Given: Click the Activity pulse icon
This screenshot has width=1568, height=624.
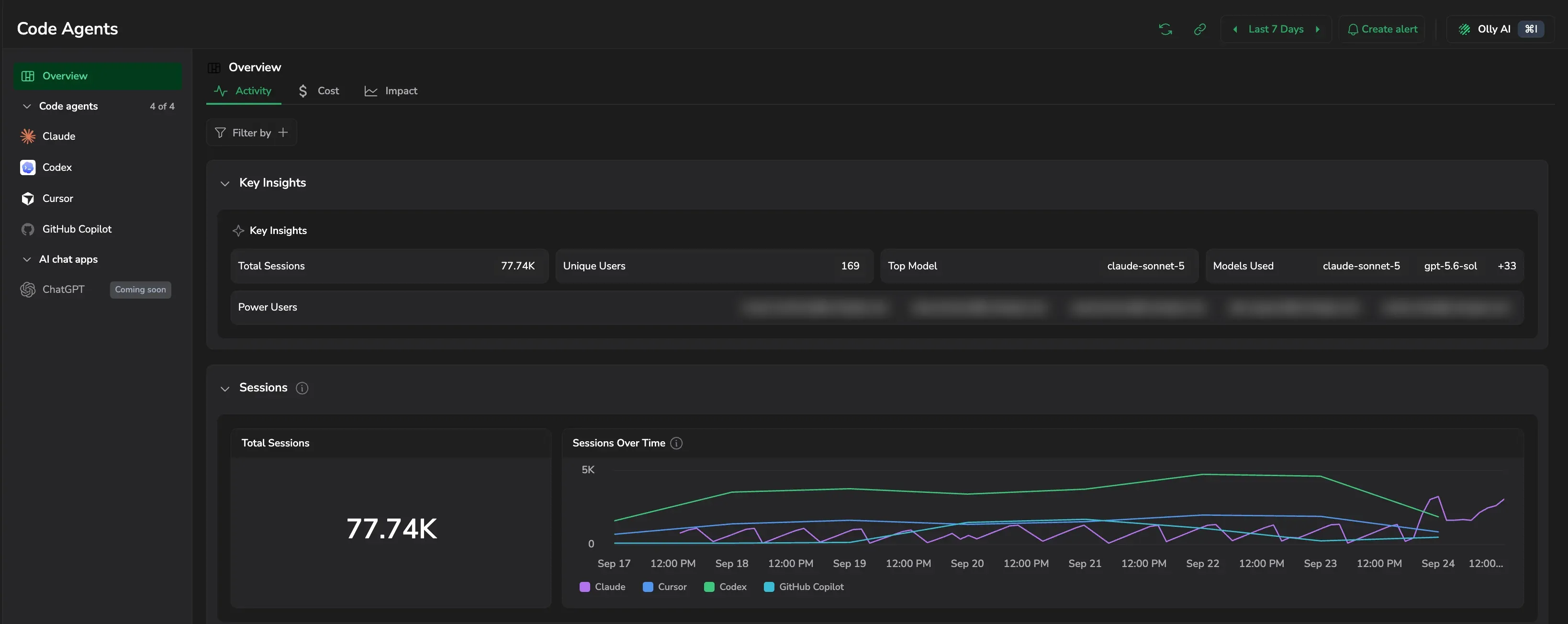Looking at the screenshot, I should tap(221, 91).
